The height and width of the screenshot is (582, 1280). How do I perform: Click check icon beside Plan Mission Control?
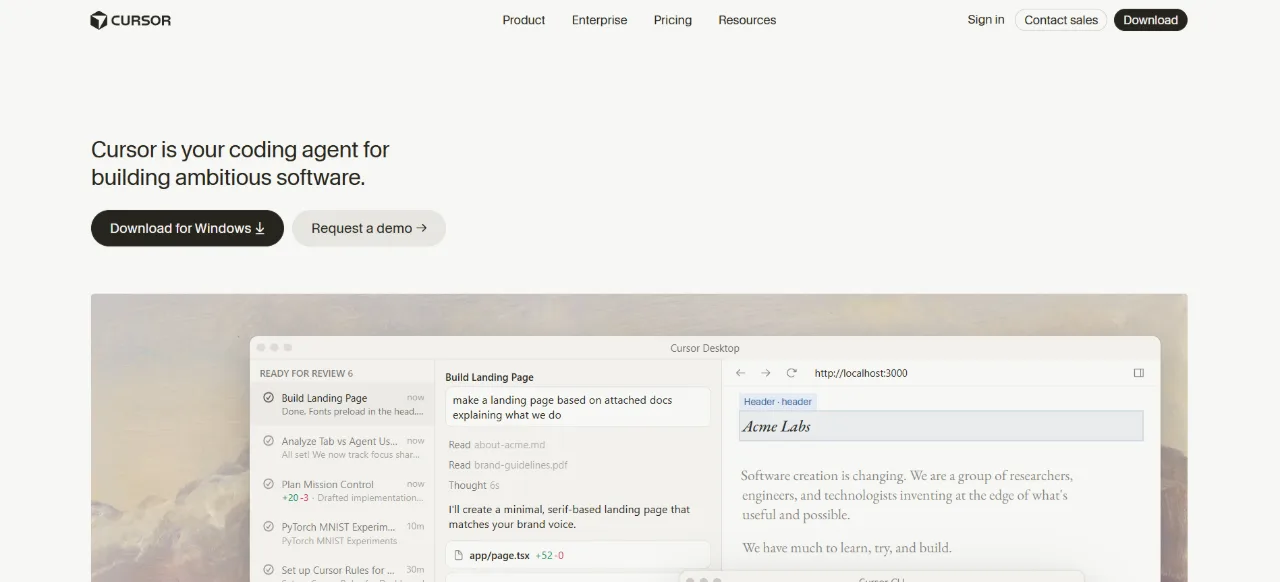coord(268,484)
